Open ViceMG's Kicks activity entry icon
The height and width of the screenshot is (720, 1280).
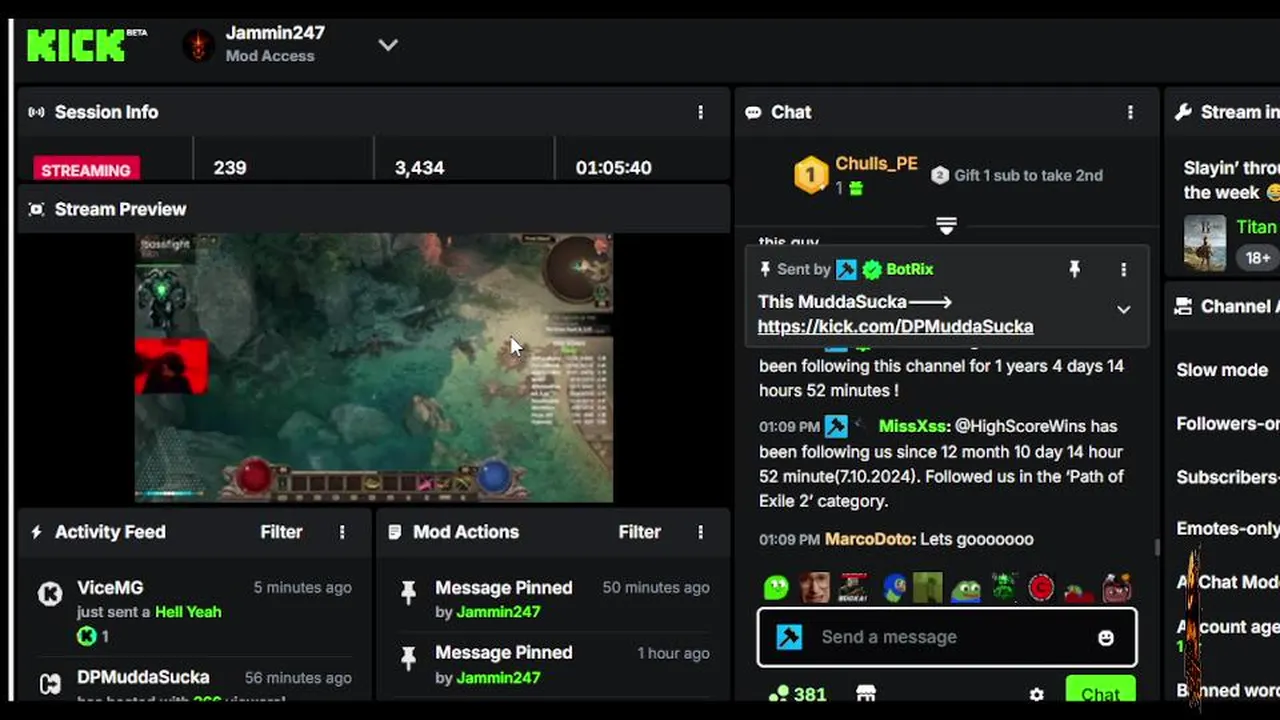coord(50,594)
